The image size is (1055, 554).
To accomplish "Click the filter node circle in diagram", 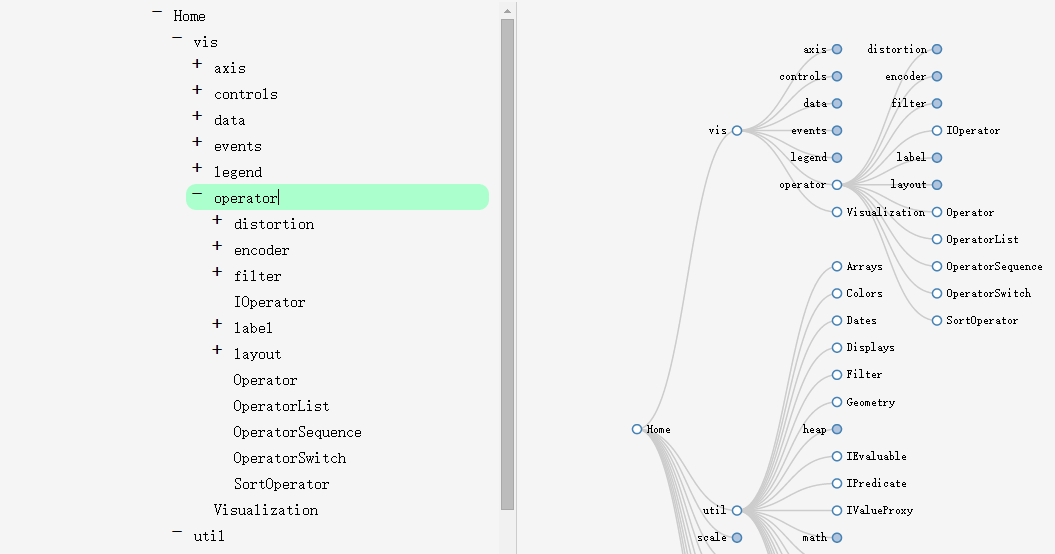I will click(937, 104).
